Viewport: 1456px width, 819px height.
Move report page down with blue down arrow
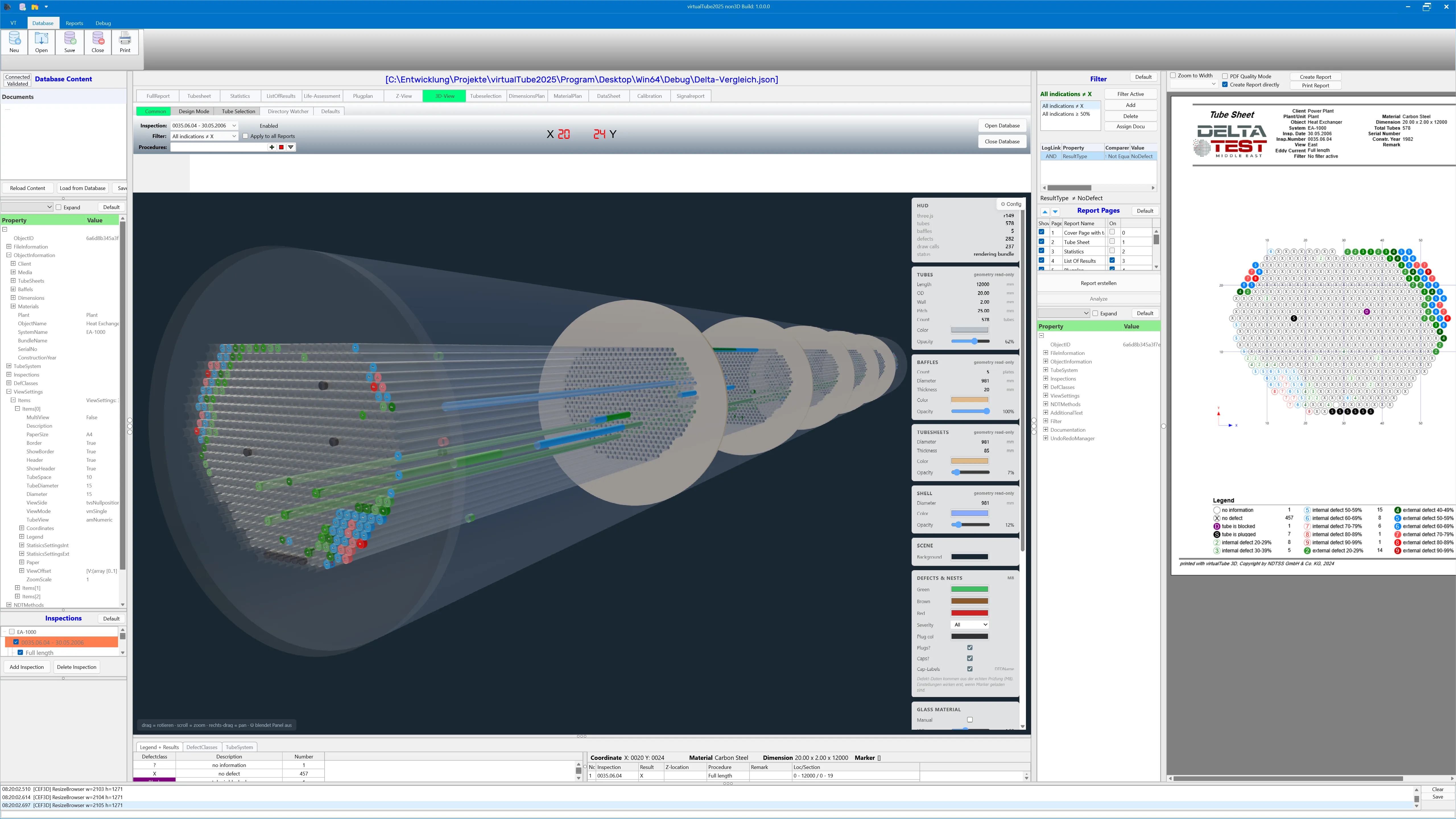coord(1055,211)
